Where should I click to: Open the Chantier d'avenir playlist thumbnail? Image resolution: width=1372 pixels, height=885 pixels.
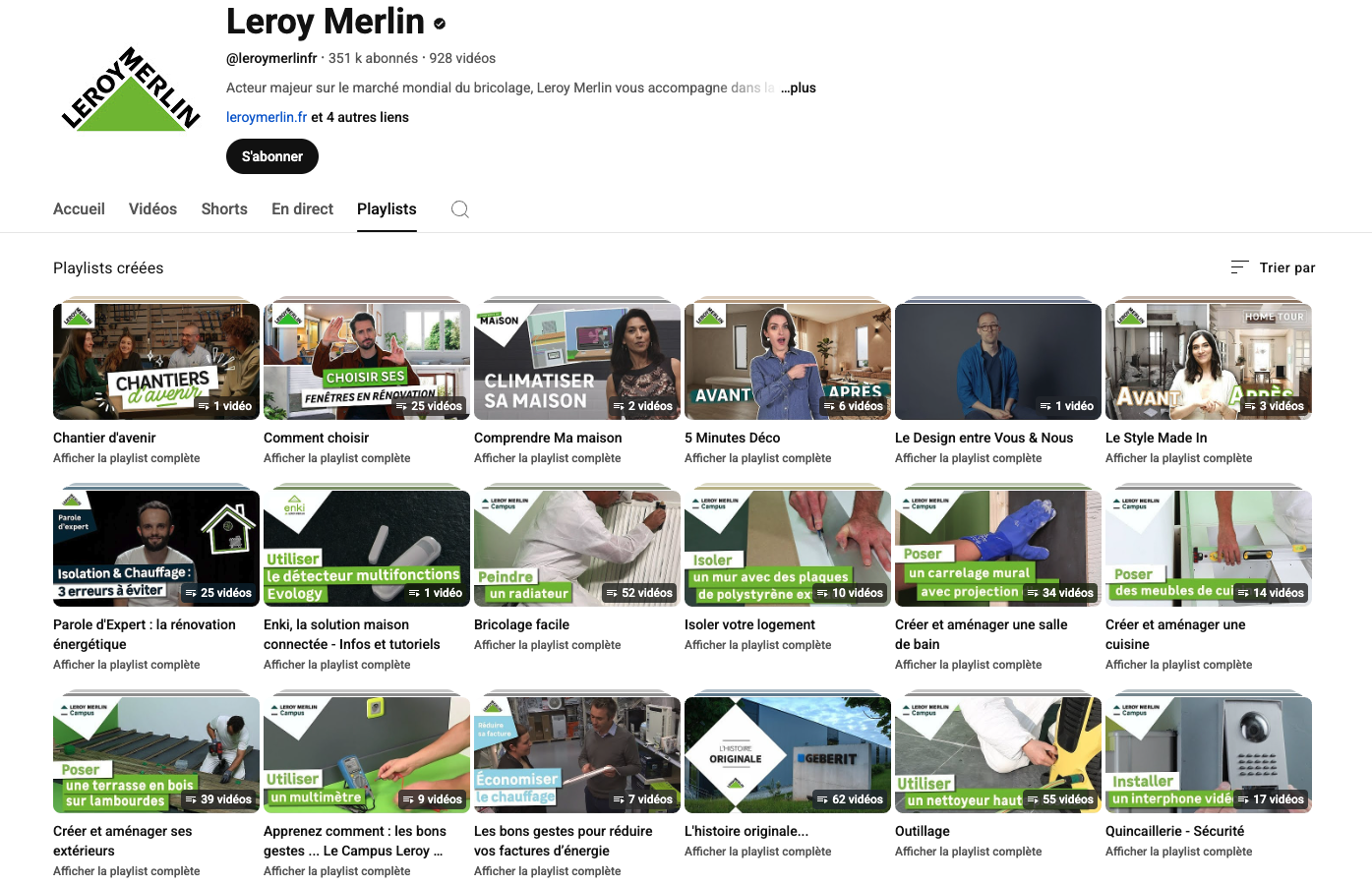[156, 362]
